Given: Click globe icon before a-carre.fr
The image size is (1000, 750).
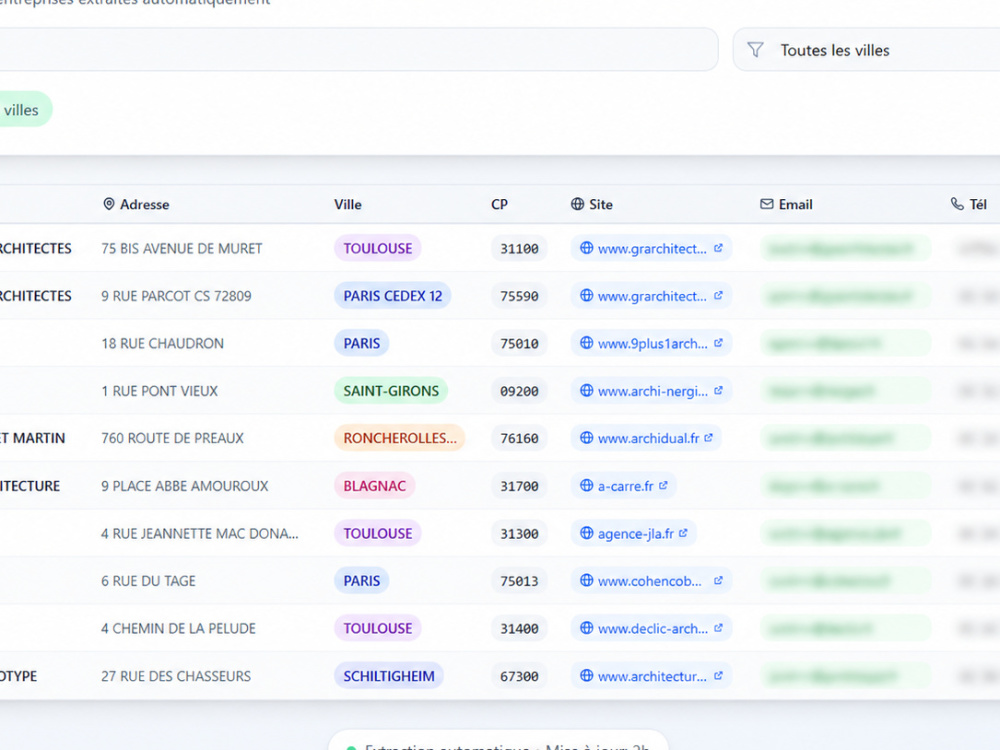Looking at the screenshot, I should tap(587, 485).
